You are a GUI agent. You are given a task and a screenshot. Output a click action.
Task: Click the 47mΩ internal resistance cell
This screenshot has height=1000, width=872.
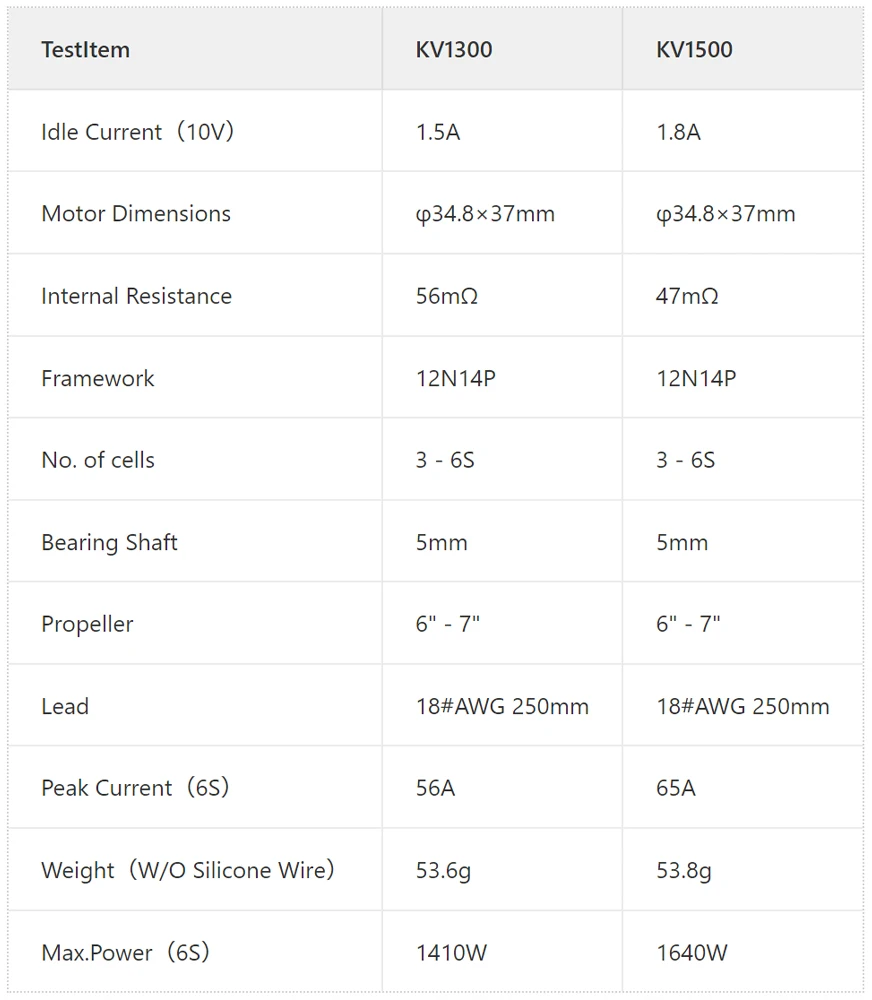(x=687, y=296)
